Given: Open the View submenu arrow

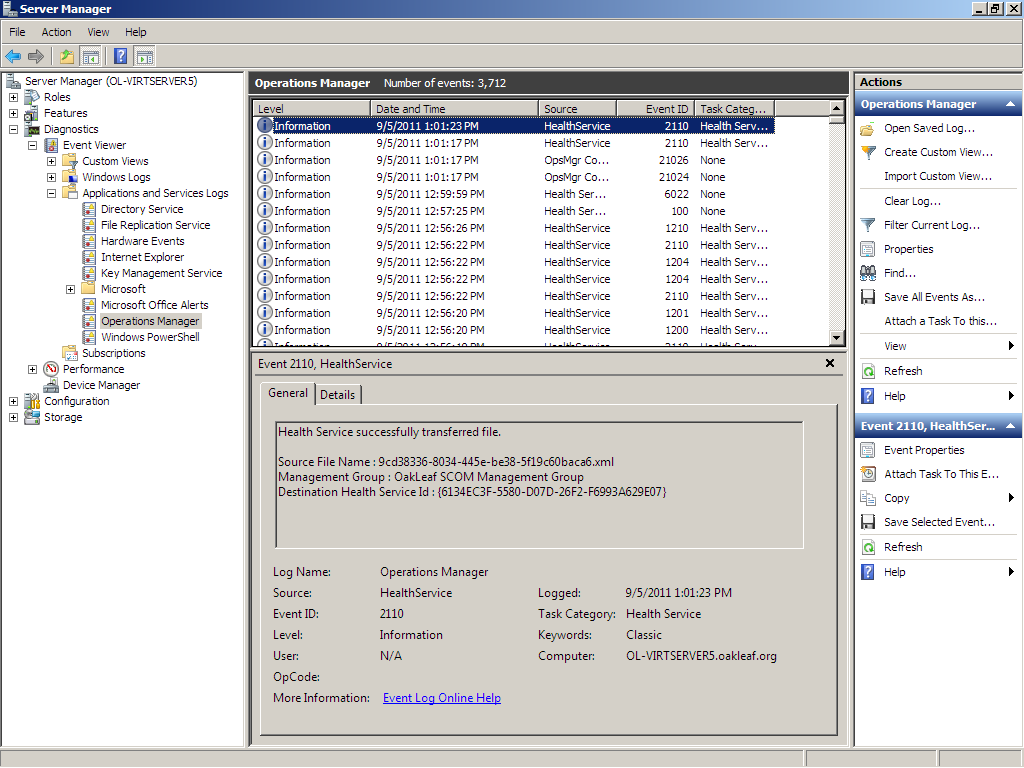Looking at the screenshot, I should 1011,346.
